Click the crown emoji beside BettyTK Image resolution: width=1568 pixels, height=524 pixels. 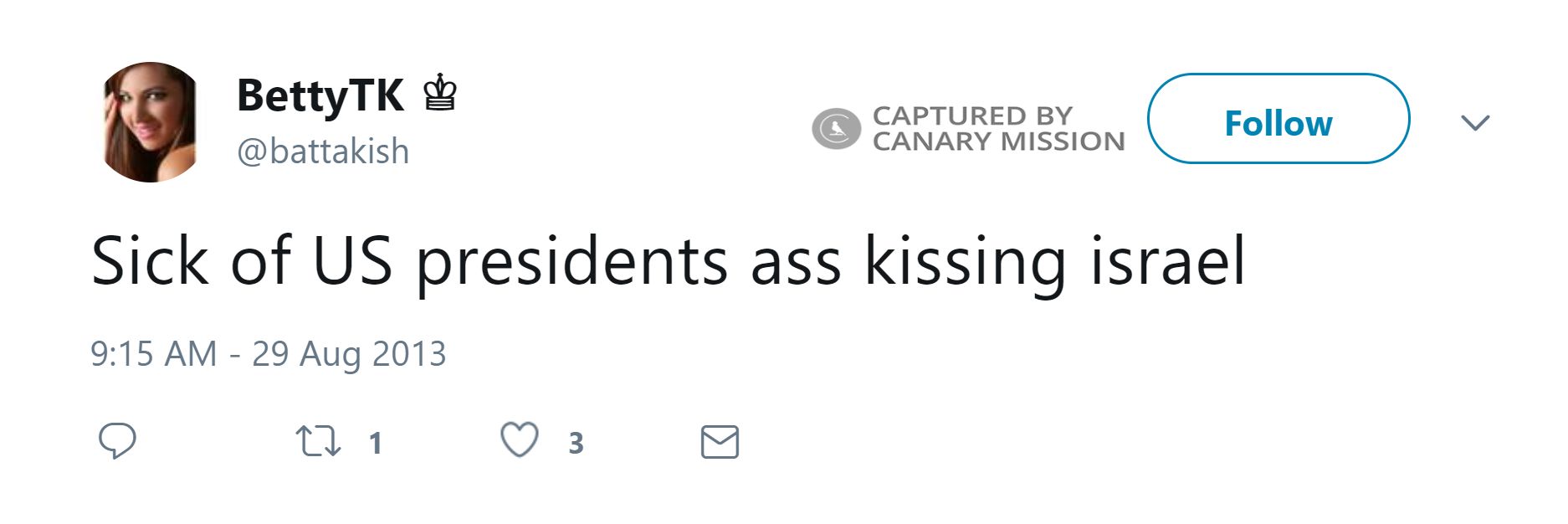tap(440, 94)
